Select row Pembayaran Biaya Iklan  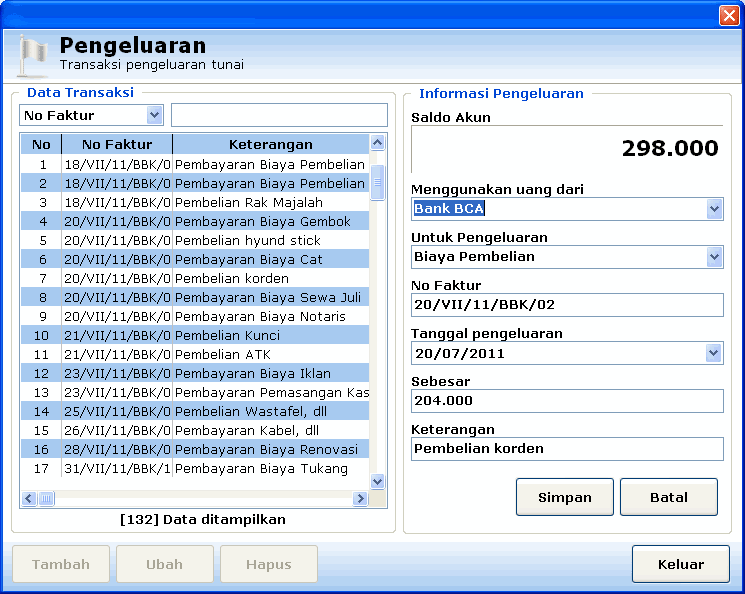click(x=195, y=374)
